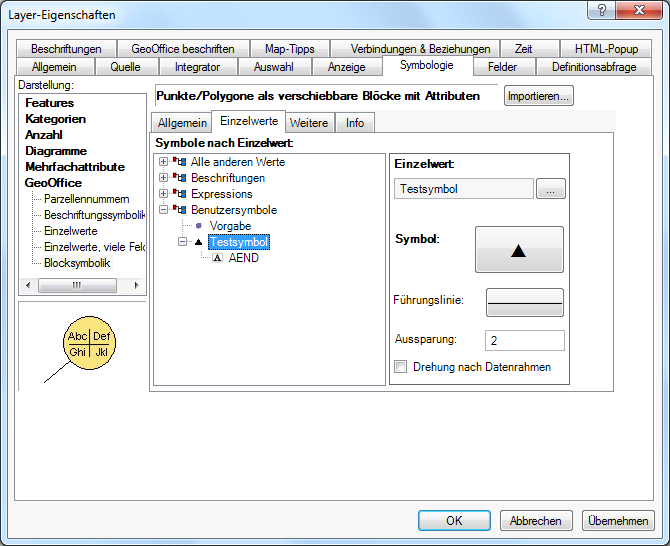670x546 pixels.
Task: Click the ellipsis button next to Testsymbol
Action: tap(551, 189)
